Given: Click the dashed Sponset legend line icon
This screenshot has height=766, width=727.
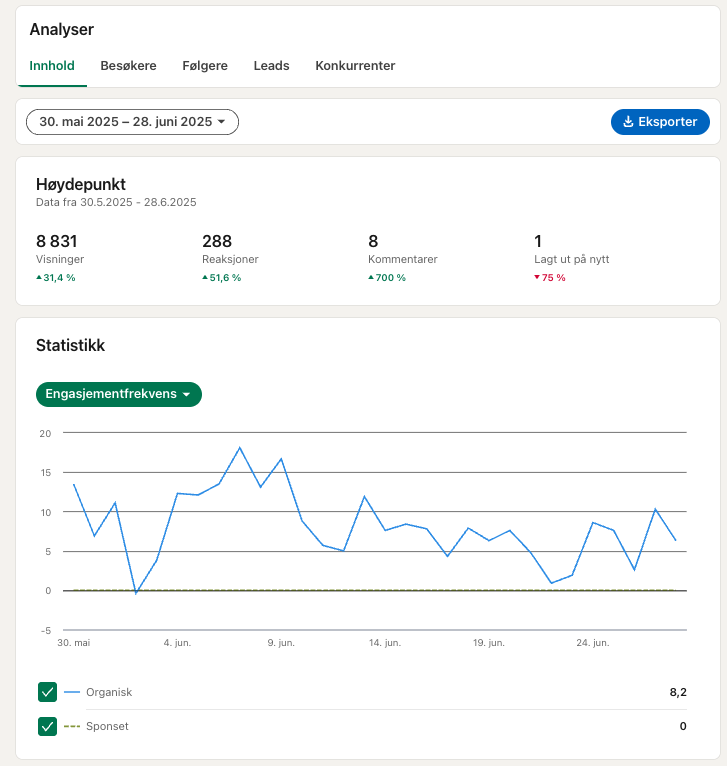Looking at the screenshot, I should 72,726.
